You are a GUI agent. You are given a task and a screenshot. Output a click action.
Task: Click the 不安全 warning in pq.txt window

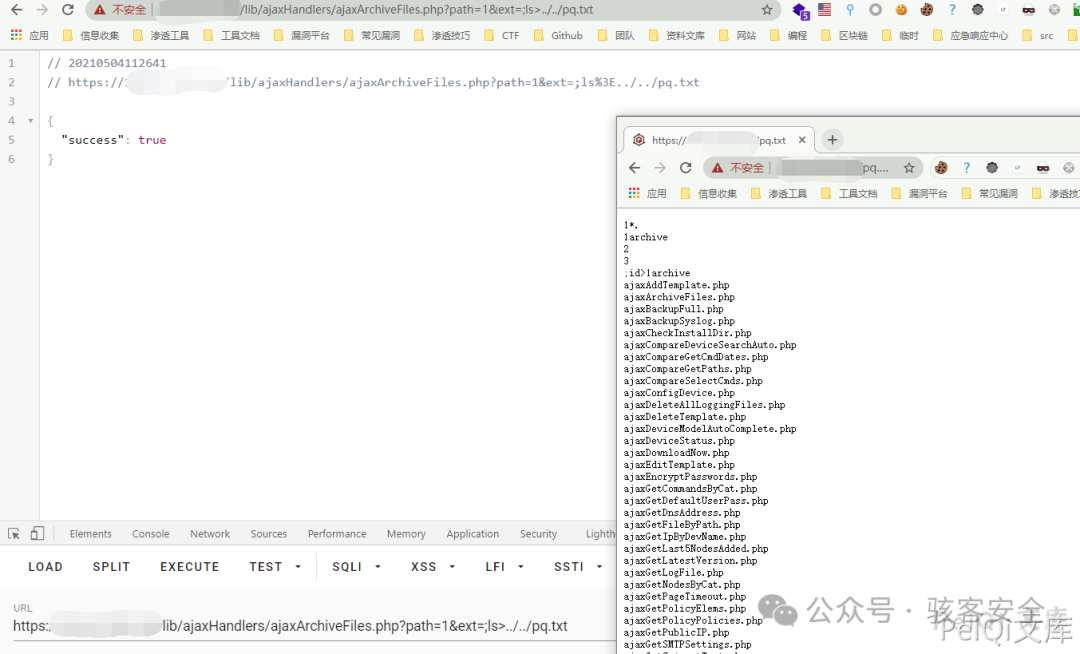pyautogui.click(x=738, y=168)
